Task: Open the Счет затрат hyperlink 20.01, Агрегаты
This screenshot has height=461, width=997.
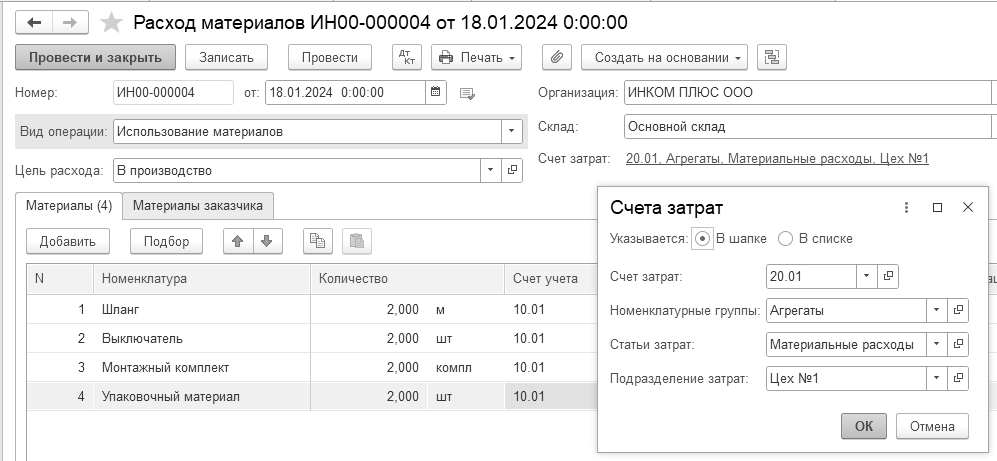Action: [x=777, y=159]
